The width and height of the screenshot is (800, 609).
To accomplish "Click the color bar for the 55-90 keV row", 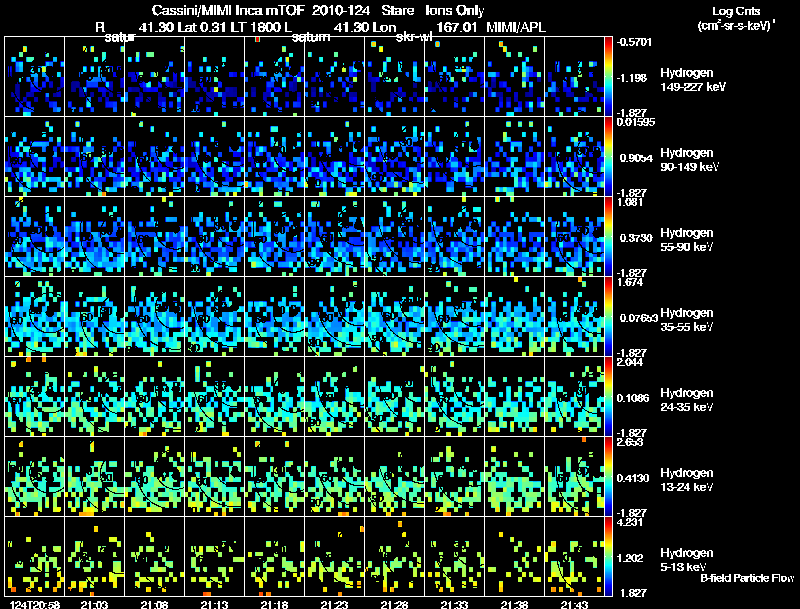I will pyautogui.click(x=608, y=237).
